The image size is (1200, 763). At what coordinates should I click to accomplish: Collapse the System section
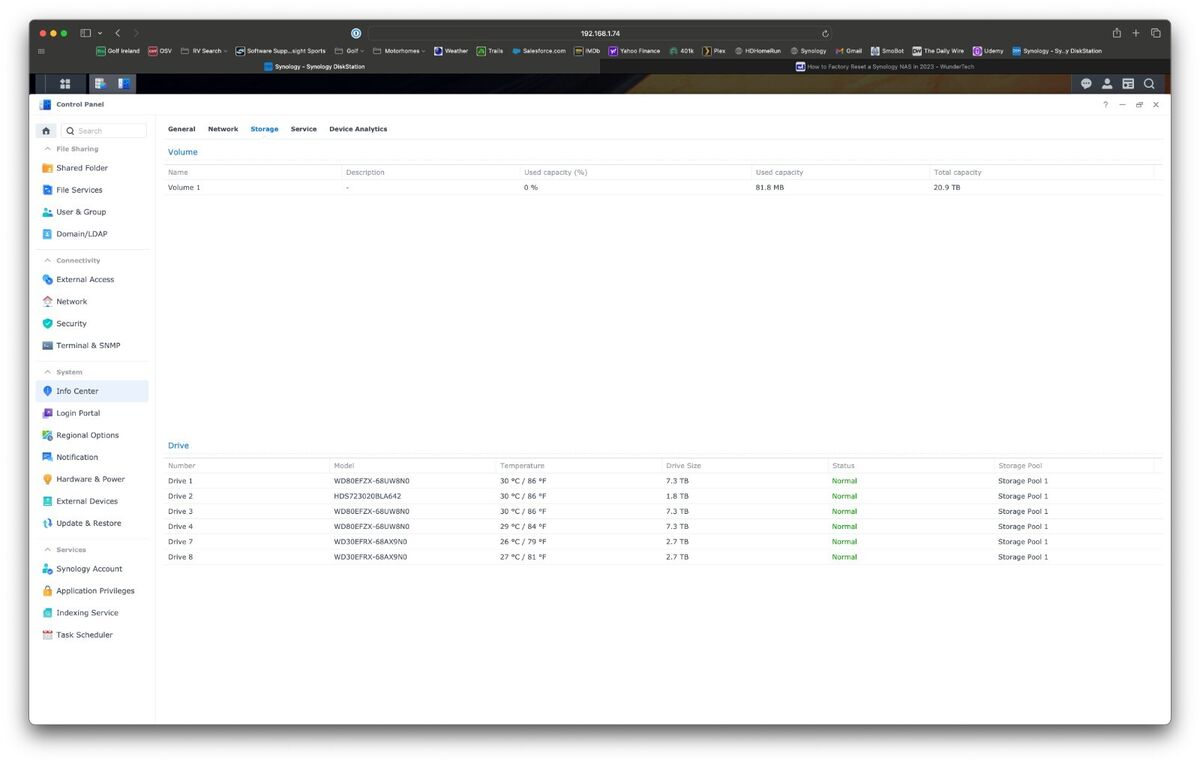coord(47,372)
